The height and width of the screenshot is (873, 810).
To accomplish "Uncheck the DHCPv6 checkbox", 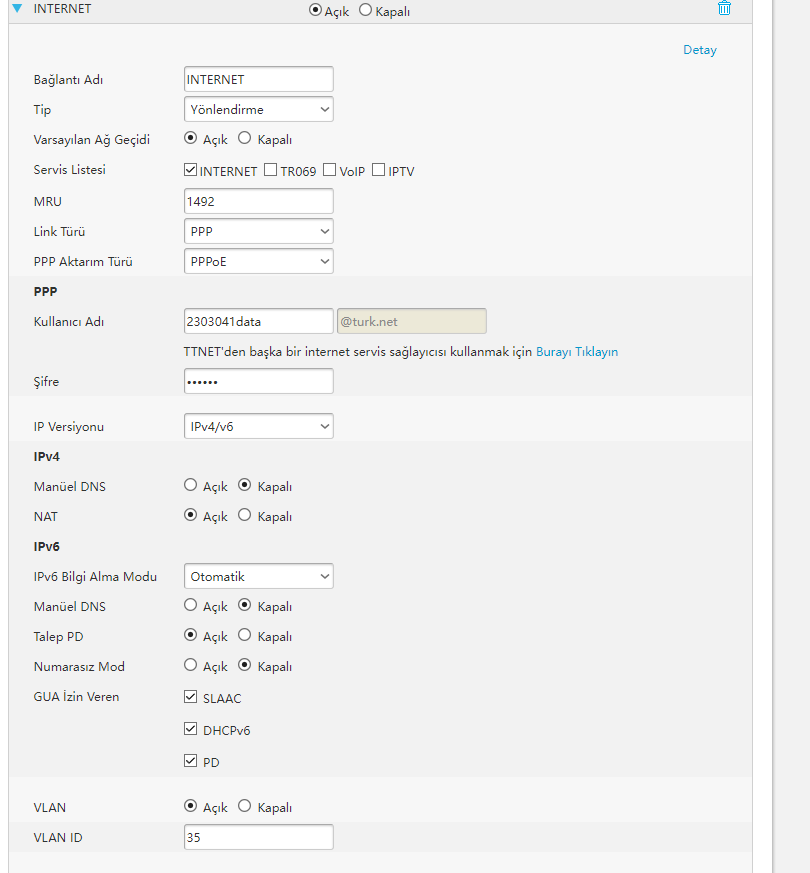I will (190, 729).
